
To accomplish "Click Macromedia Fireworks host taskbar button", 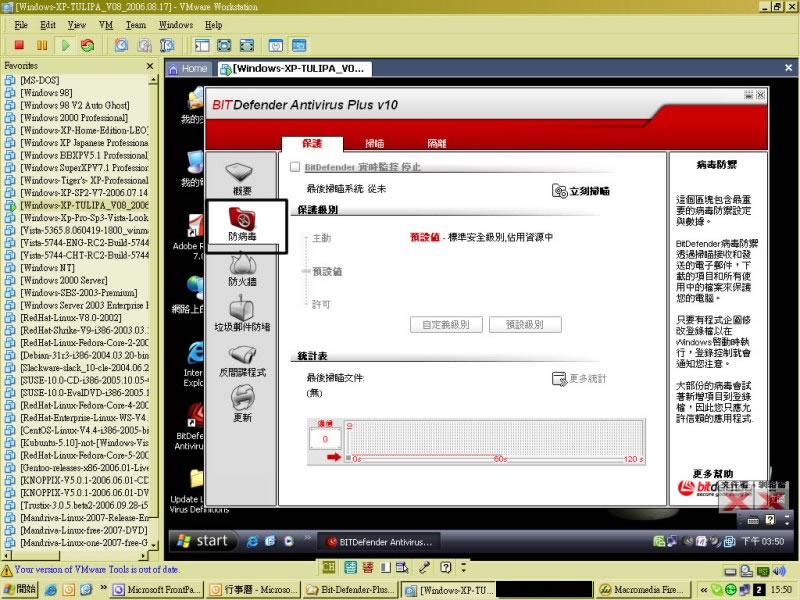I will pos(644,590).
